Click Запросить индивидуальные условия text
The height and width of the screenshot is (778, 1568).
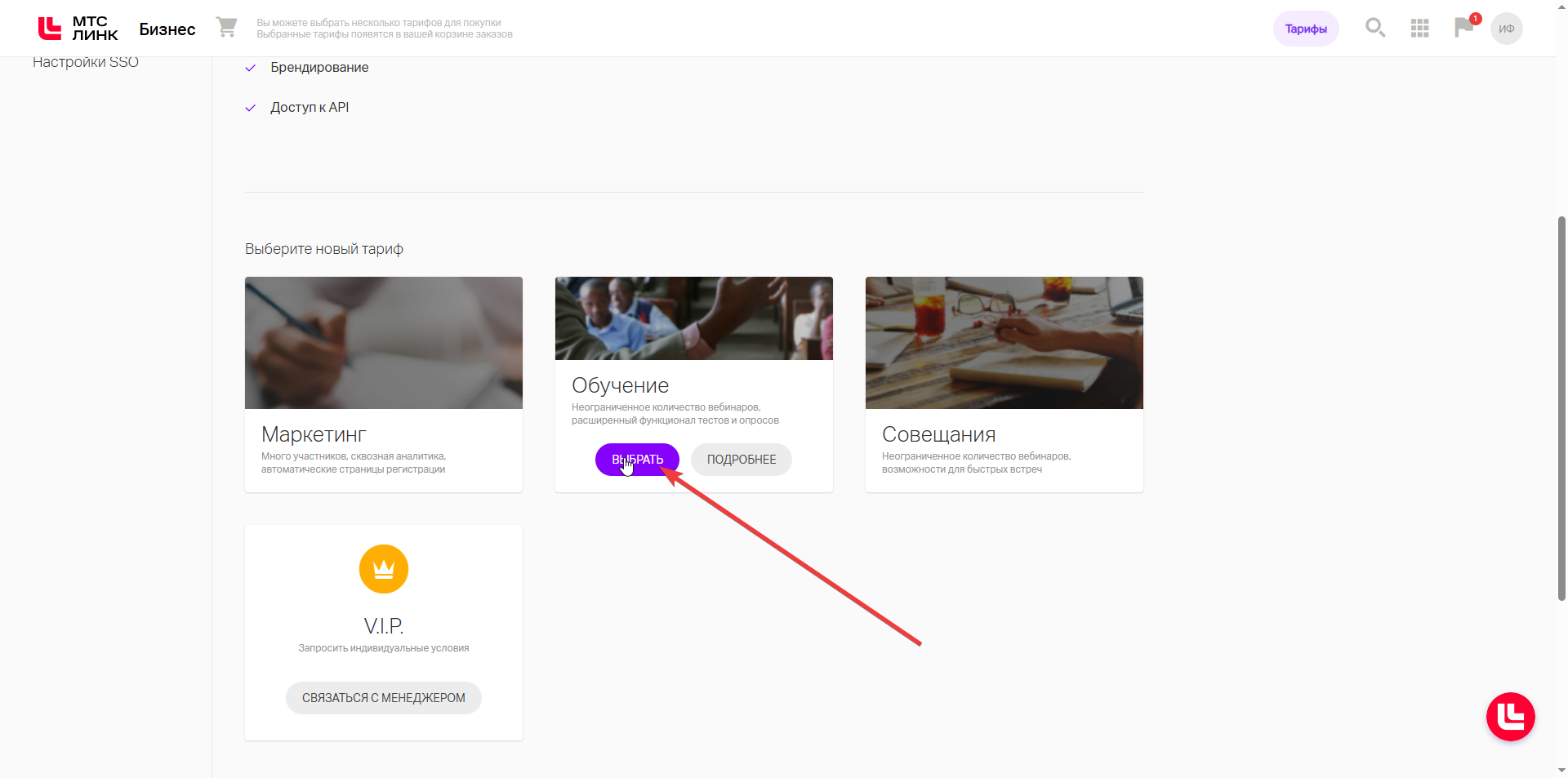(384, 648)
